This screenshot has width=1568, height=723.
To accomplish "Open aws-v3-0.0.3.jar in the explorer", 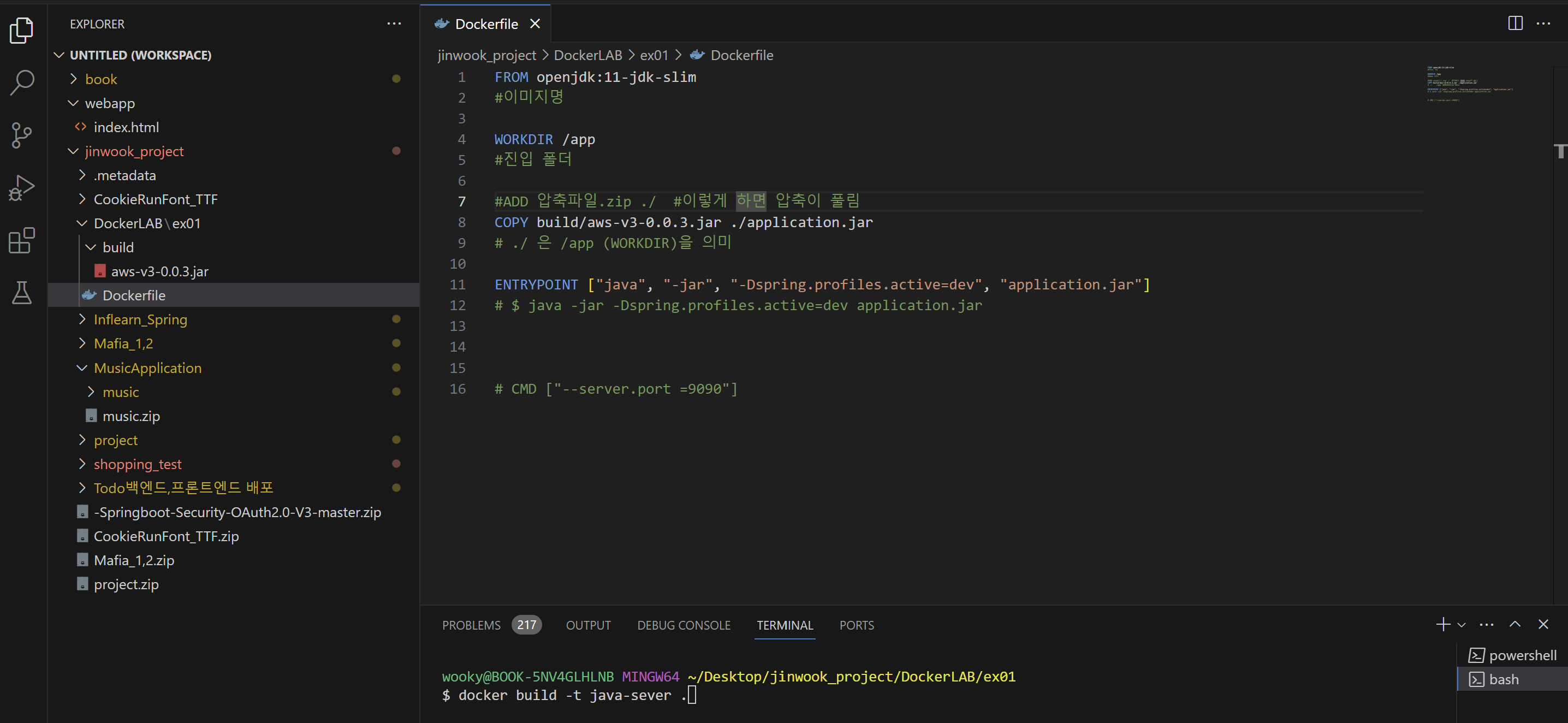I will coord(159,271).
